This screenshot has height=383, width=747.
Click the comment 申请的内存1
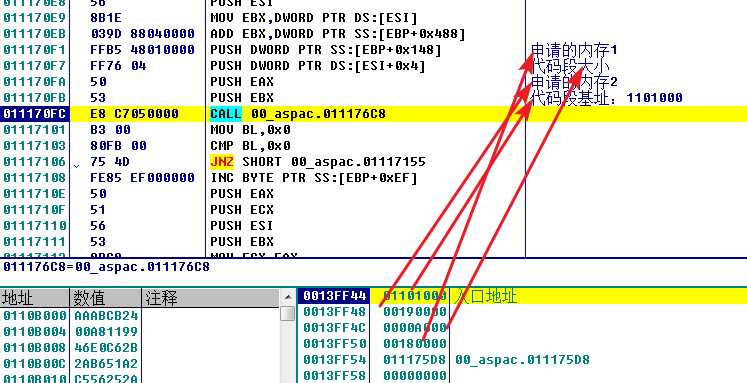point(574,50)
